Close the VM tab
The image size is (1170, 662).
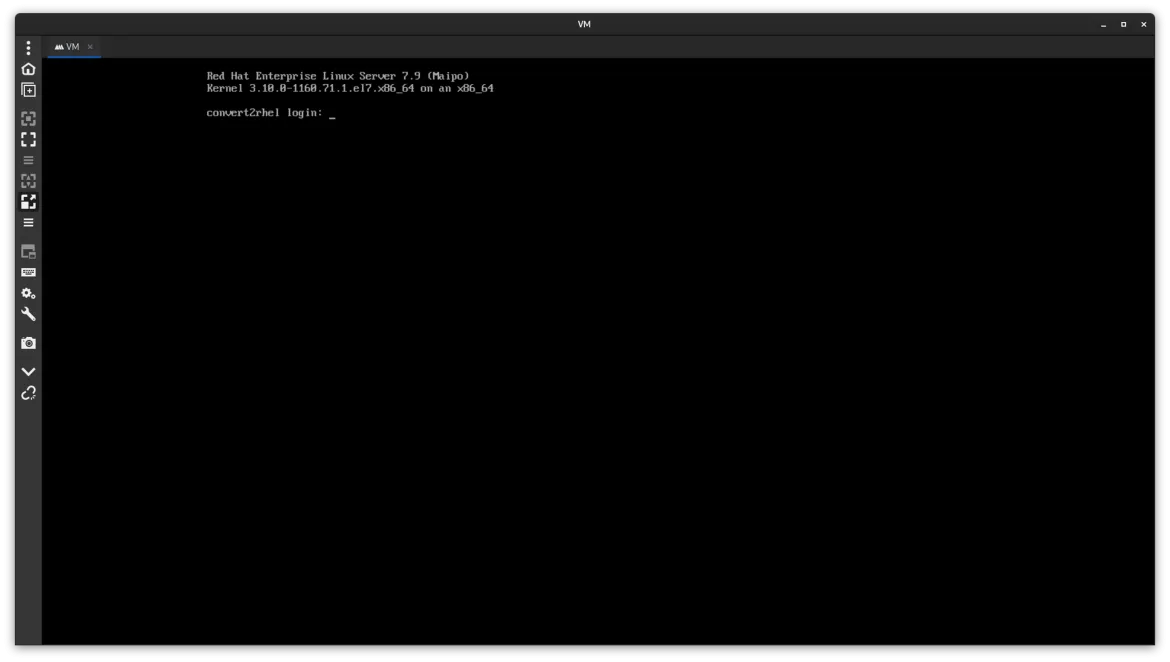pyautogui.click(x=90, y=46)
